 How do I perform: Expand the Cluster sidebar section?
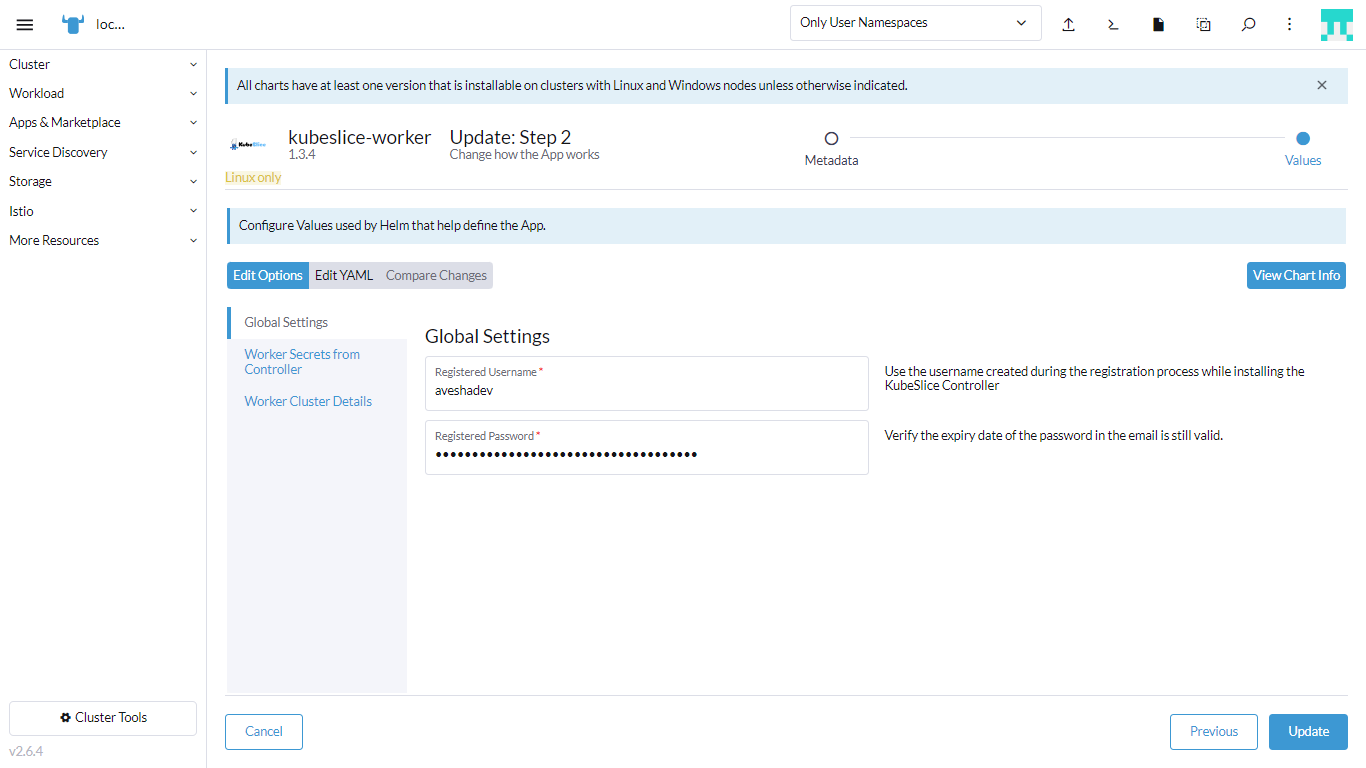(103, 64)
